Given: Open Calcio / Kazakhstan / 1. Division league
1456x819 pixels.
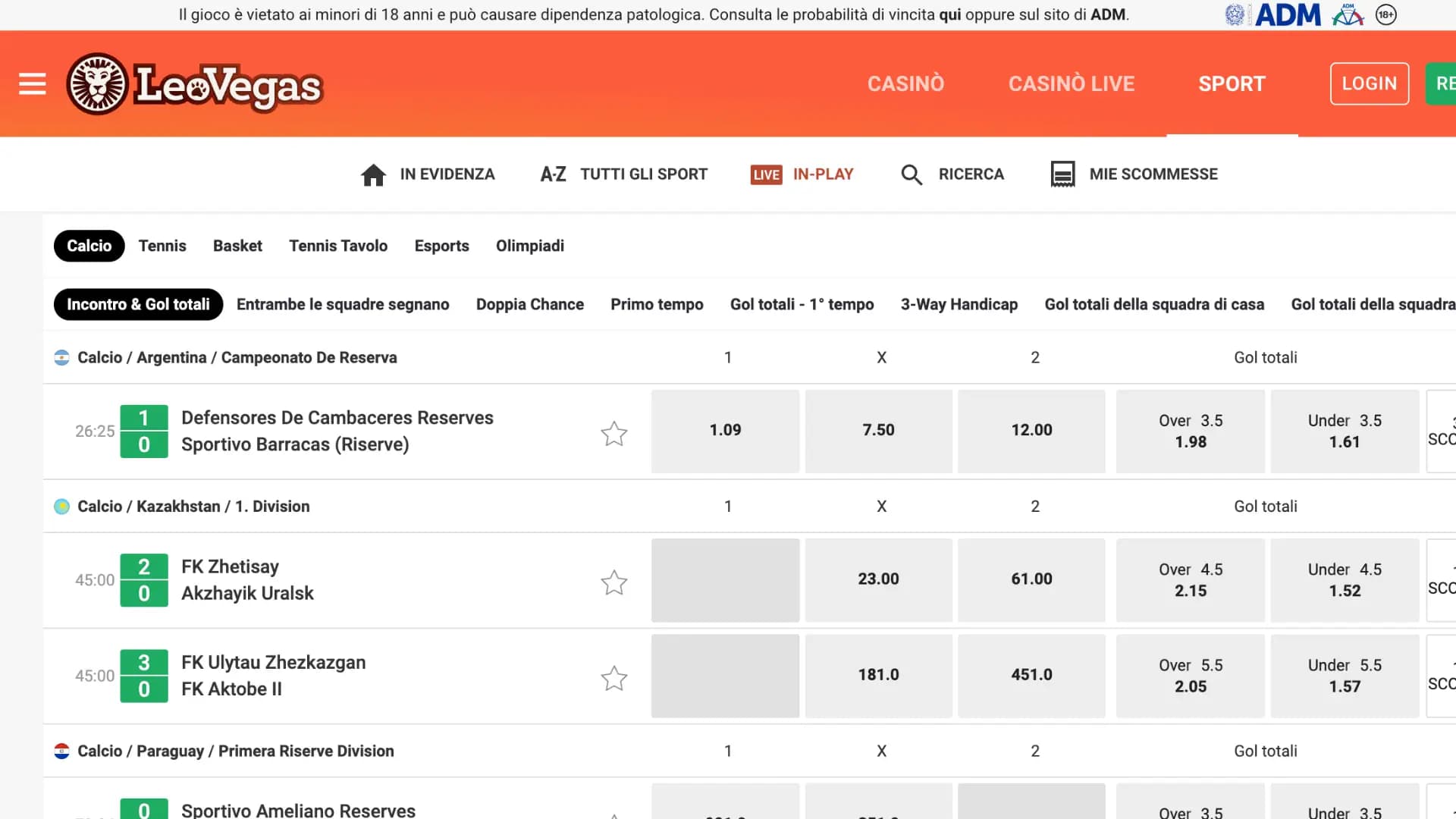Looking at the screenshot, I should [x=193, y=506].
